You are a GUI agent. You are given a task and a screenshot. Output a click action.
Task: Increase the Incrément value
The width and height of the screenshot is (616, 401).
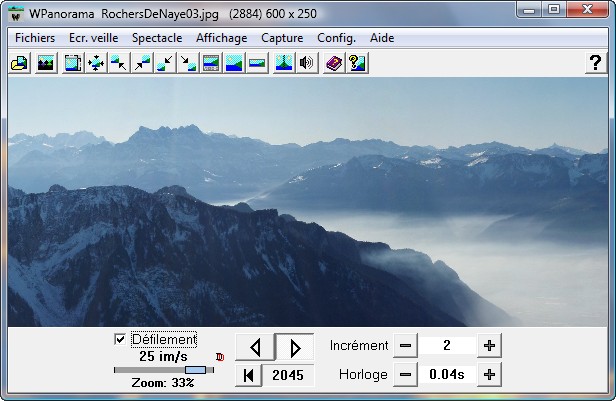489,346
